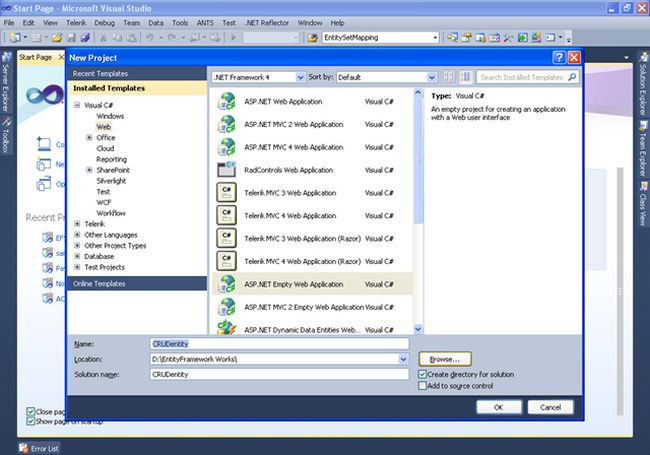The width and height of the screenshot is (650, 455).
Task: Click the template list scrollbar thumb
Action: pos(418,160)
